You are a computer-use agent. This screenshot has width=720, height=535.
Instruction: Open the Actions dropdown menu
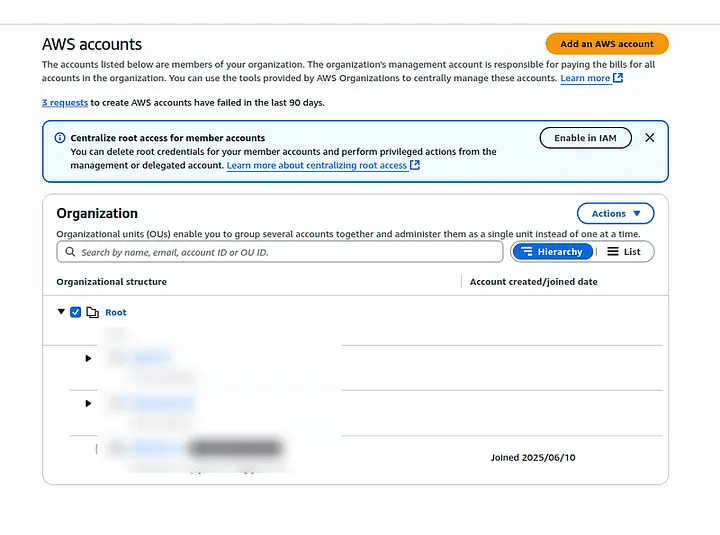coord(615,214)
